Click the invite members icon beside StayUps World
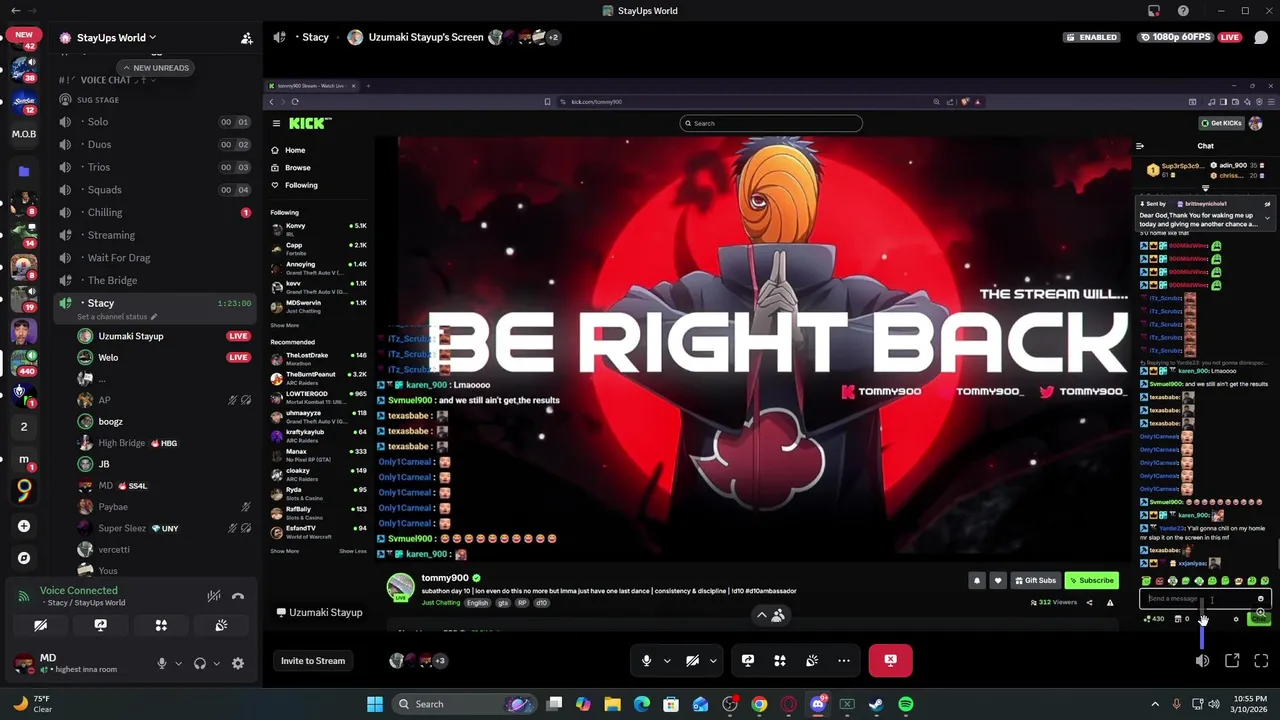 pos(246,38)
